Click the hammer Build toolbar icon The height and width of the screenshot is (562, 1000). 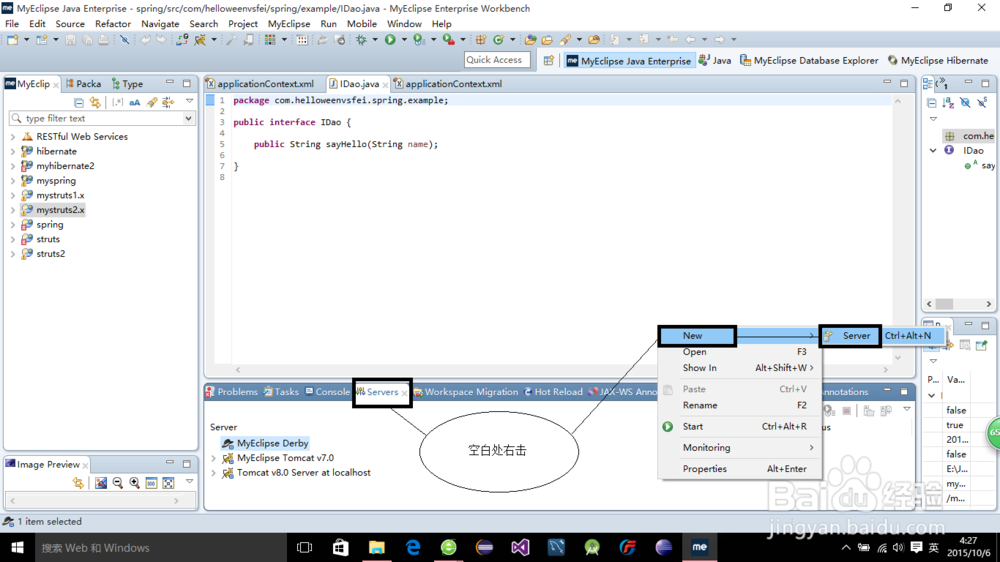(x=231, y=40)
